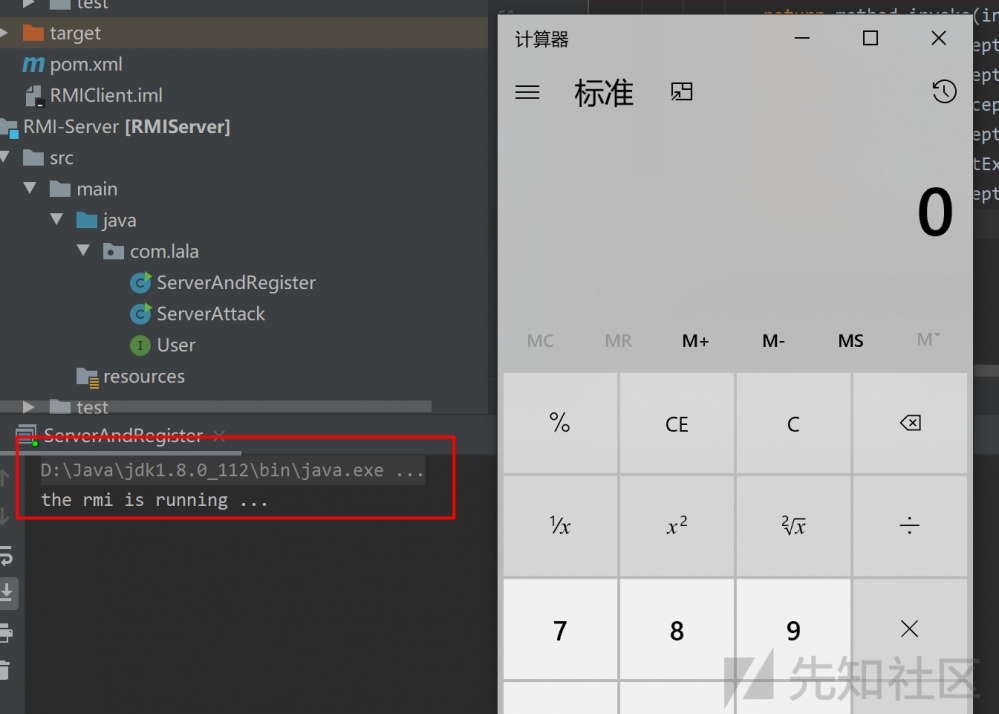Open the User interface file
This screenshot has height=714, width=999.
point(176,345)
